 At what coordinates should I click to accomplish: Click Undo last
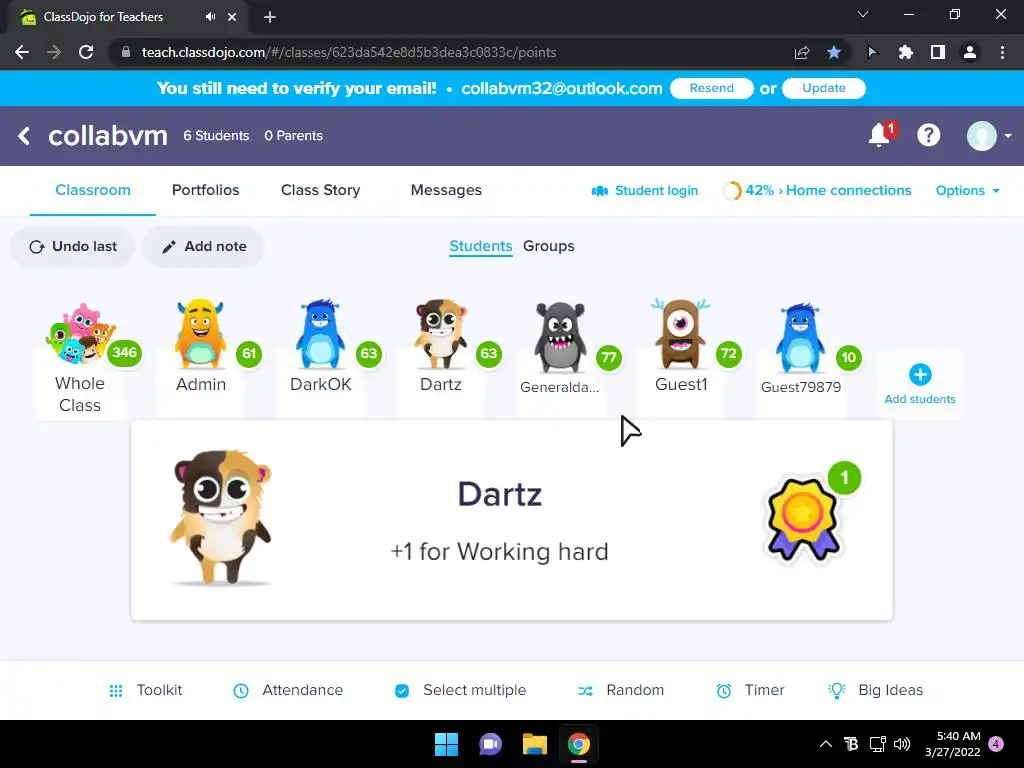[x=72, y=246]
